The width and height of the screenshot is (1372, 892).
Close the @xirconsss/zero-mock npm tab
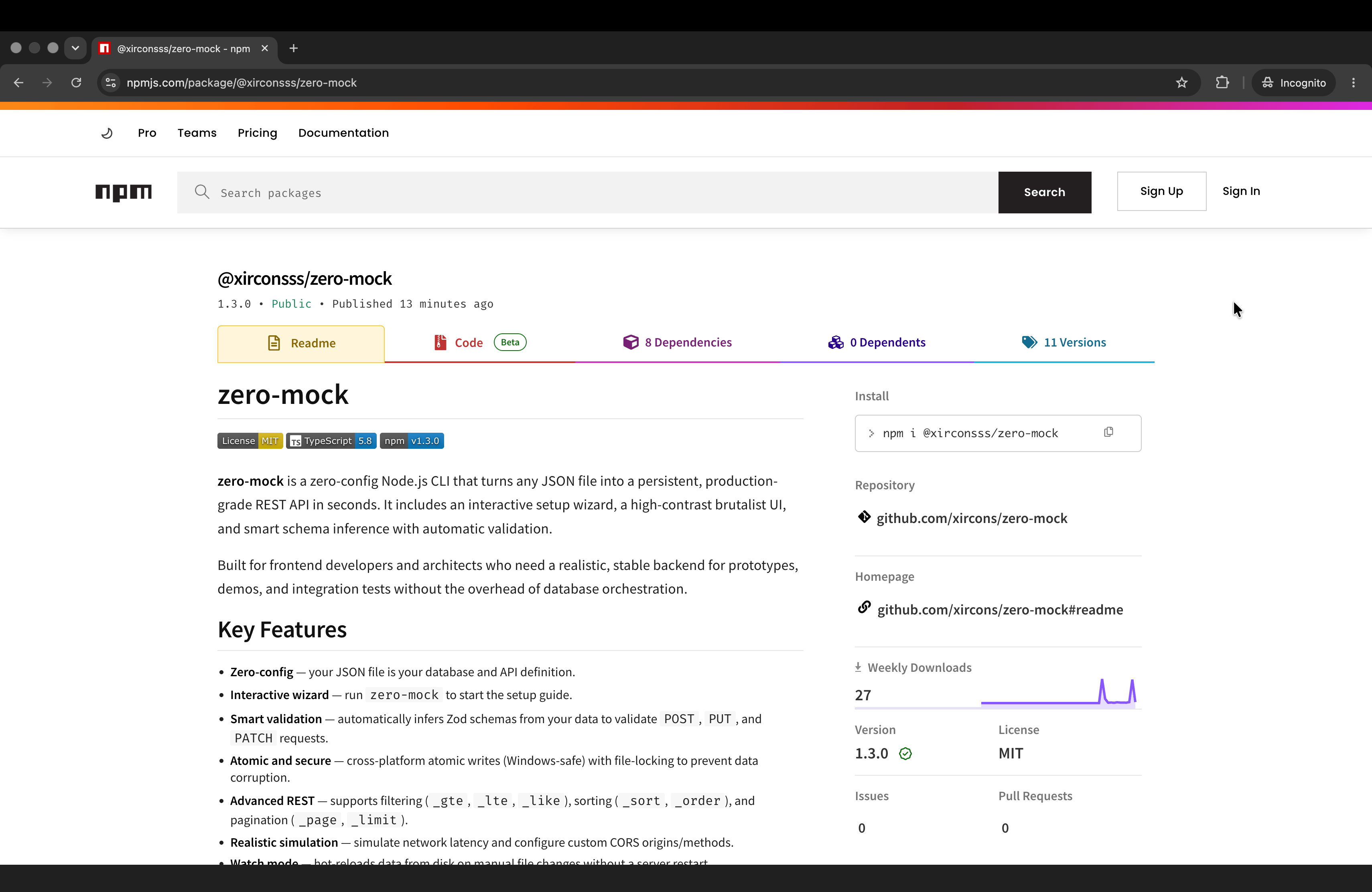(x=265, y=49)
